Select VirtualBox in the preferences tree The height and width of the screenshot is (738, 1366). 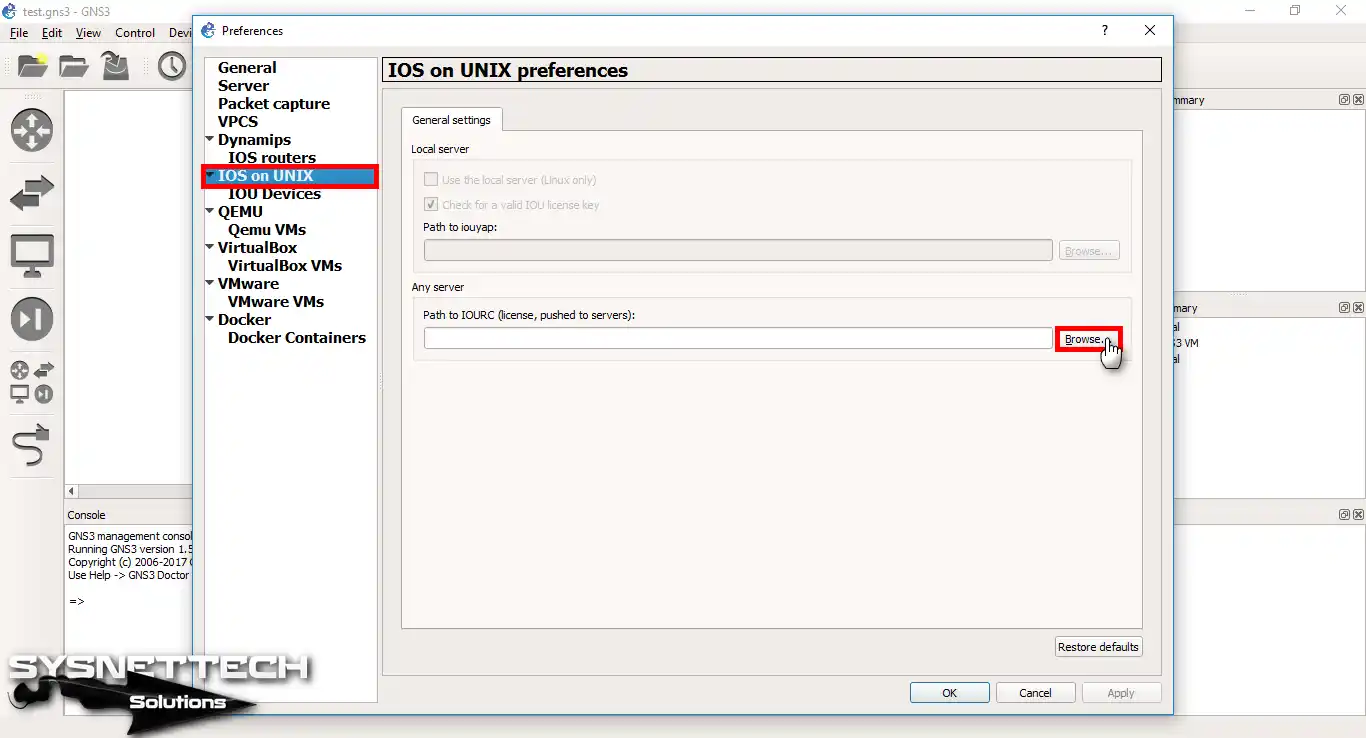(x=257, y=248)
